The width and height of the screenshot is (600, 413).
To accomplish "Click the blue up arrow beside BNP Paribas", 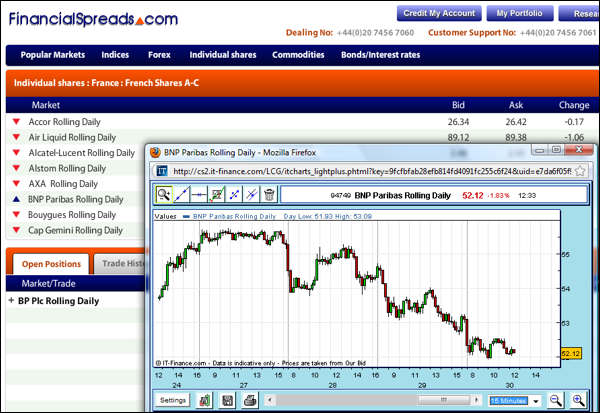I will coord(16,199).
